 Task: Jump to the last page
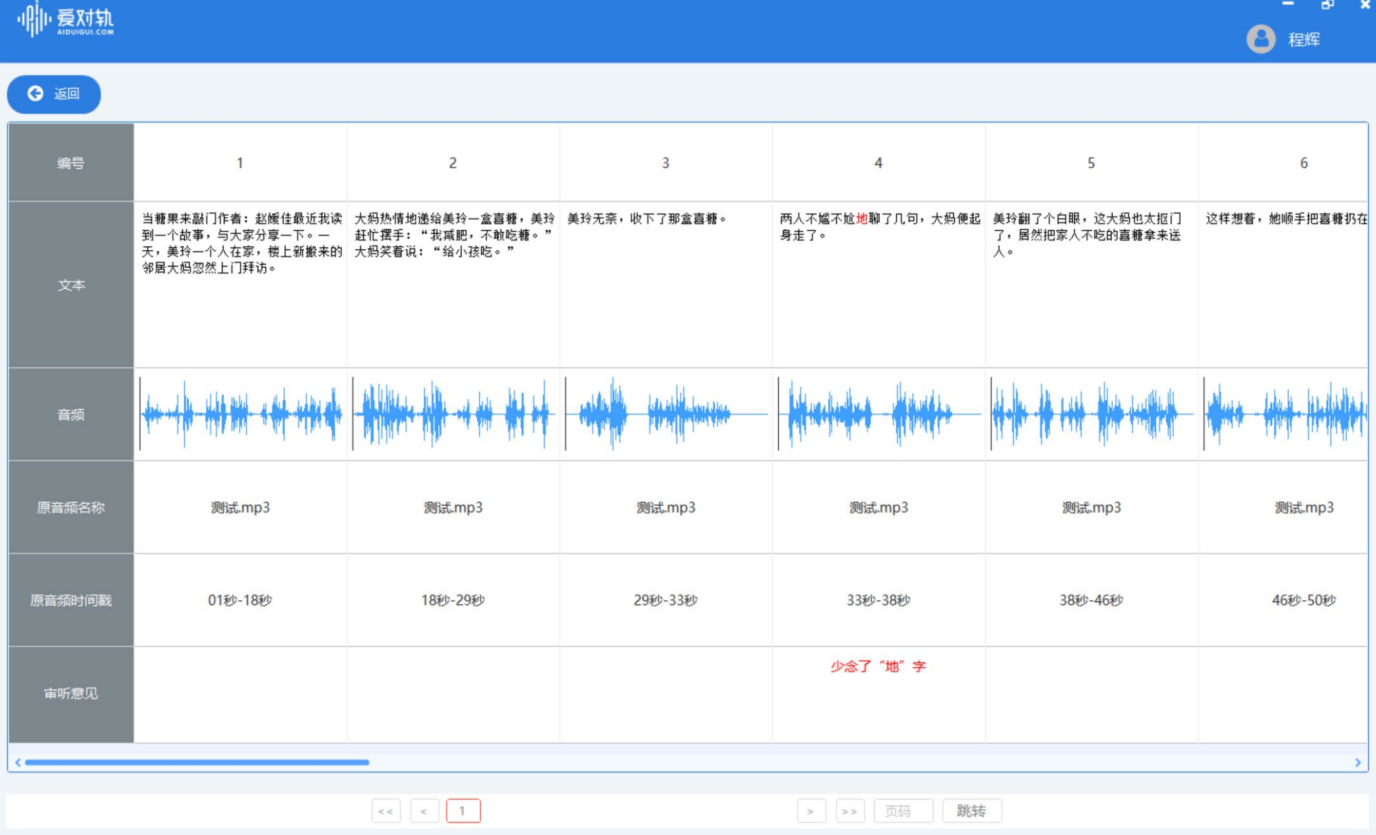851,811
